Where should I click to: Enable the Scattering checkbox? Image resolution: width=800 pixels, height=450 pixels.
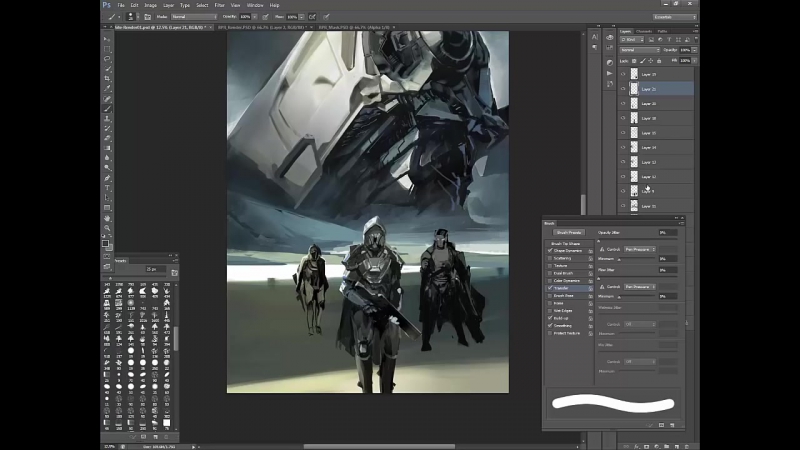[550, 259]
